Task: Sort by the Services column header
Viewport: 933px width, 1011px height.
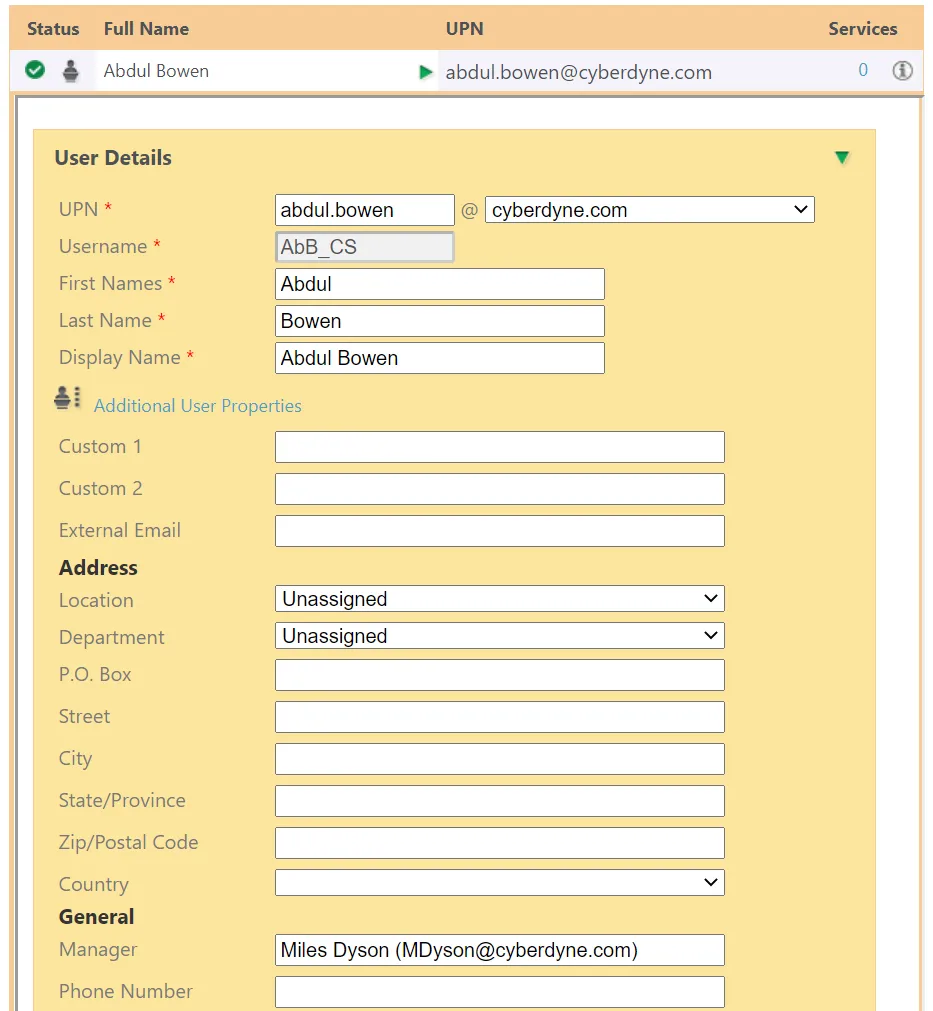Action: (x=862, y=29)
